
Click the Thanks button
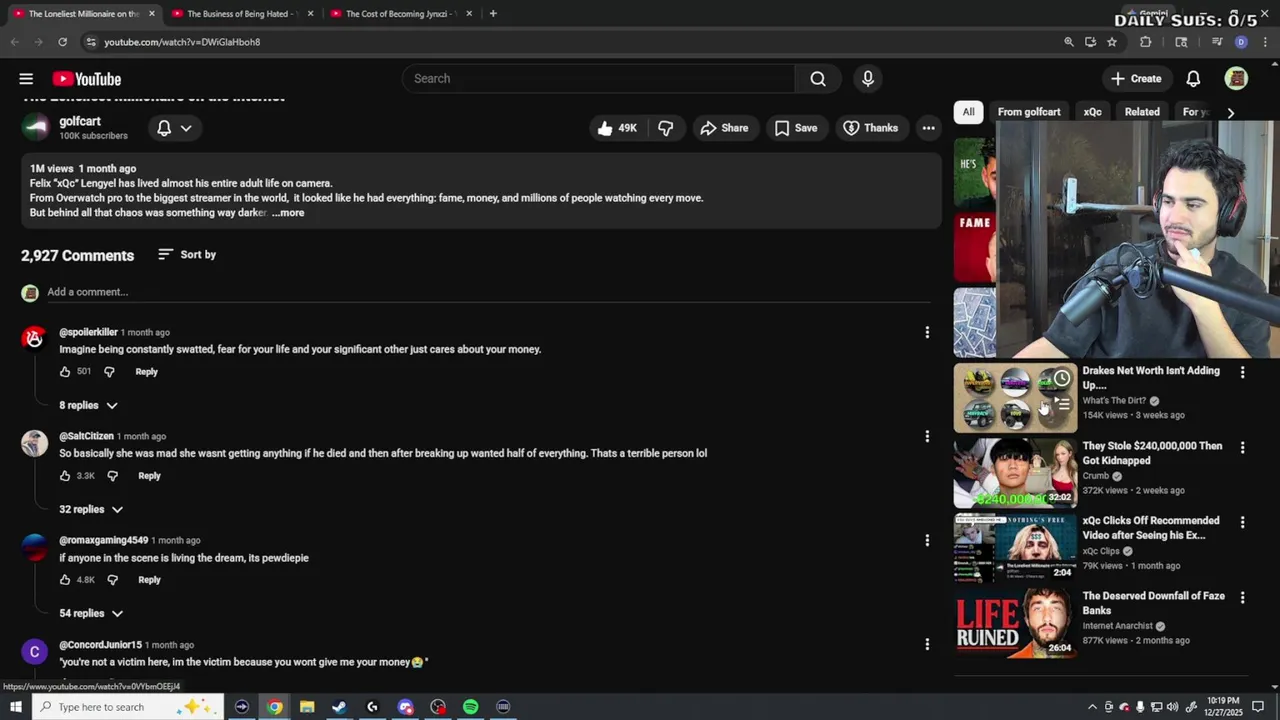coord(870,128)
